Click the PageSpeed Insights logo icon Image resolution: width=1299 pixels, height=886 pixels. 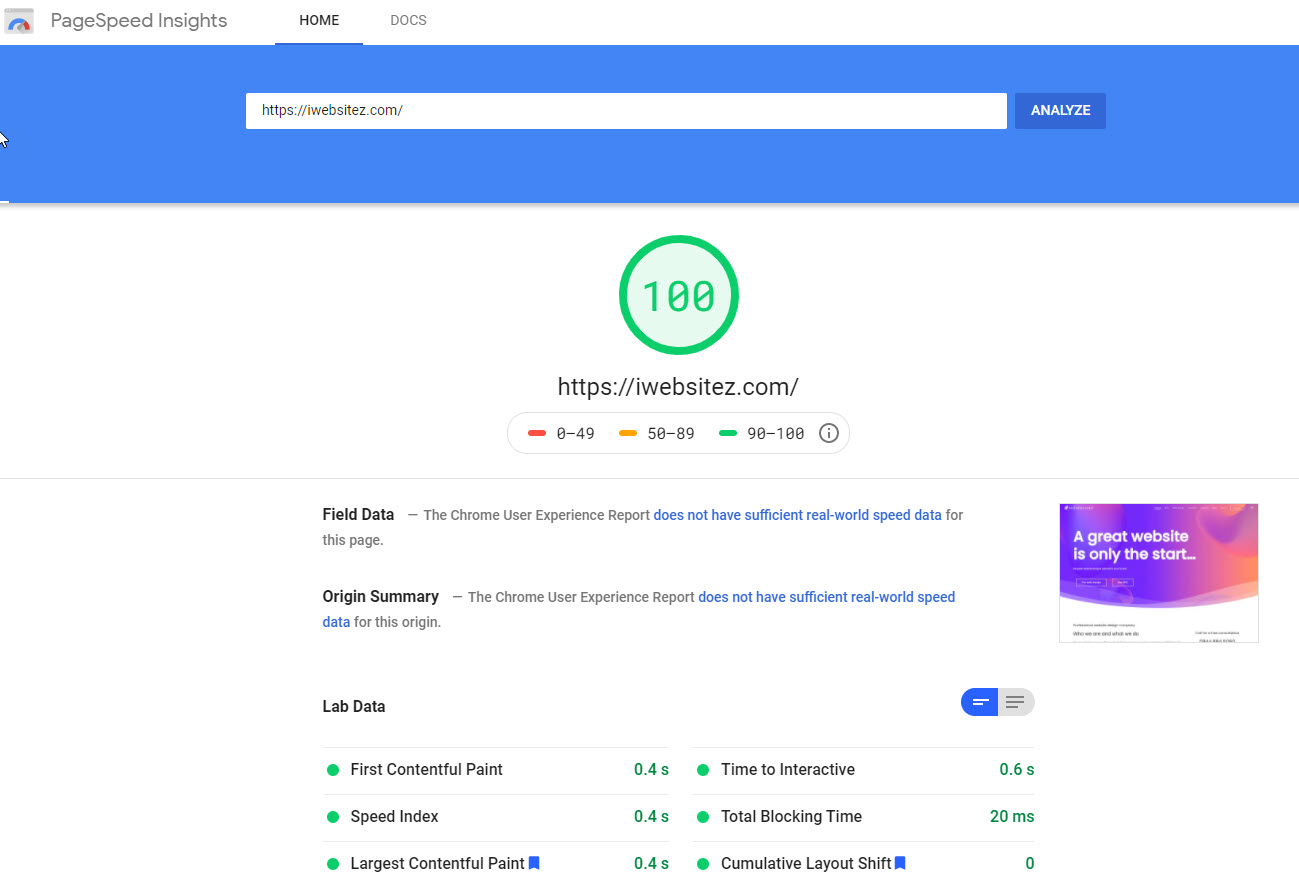click(x=19, y=20)
